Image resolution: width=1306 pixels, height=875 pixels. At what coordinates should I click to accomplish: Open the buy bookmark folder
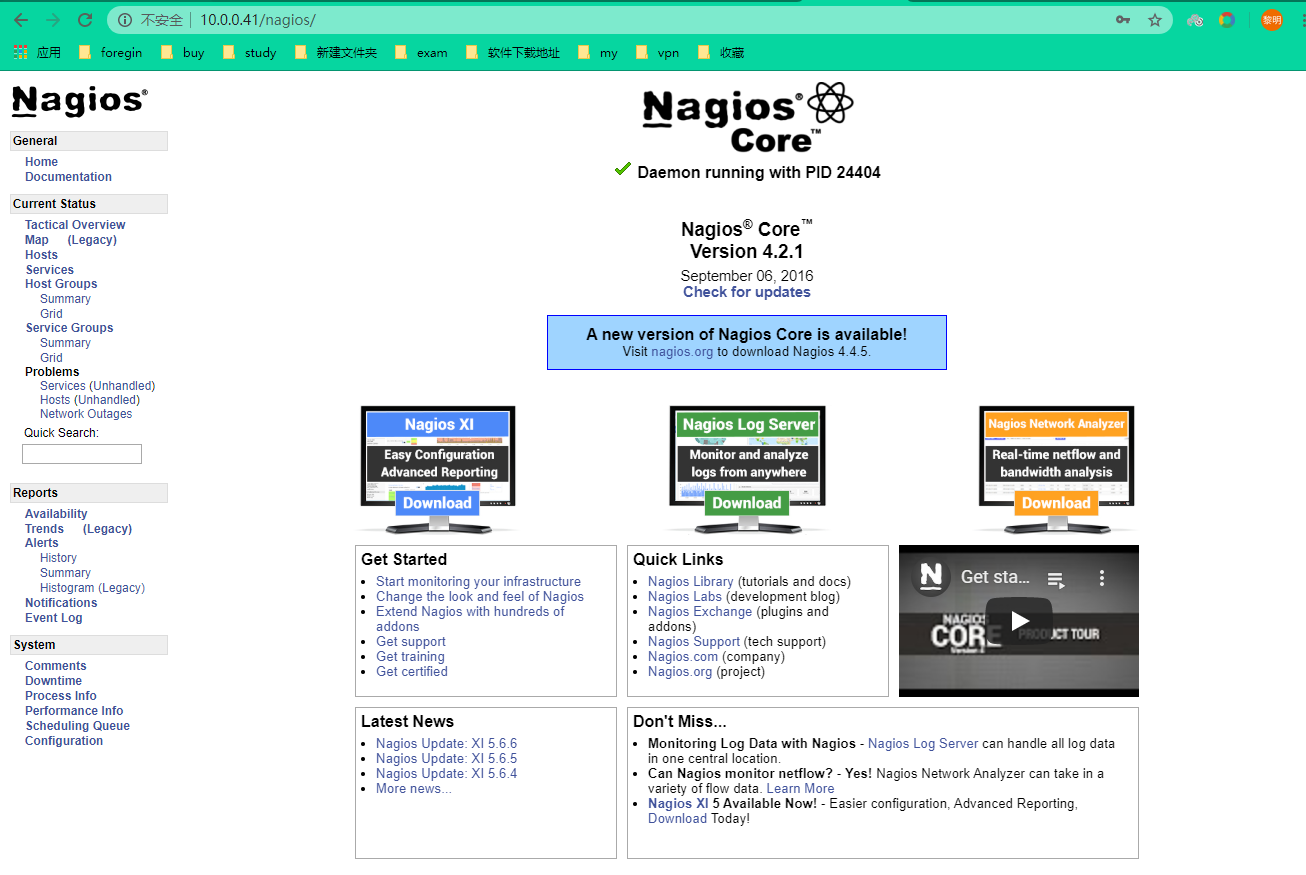183,52
